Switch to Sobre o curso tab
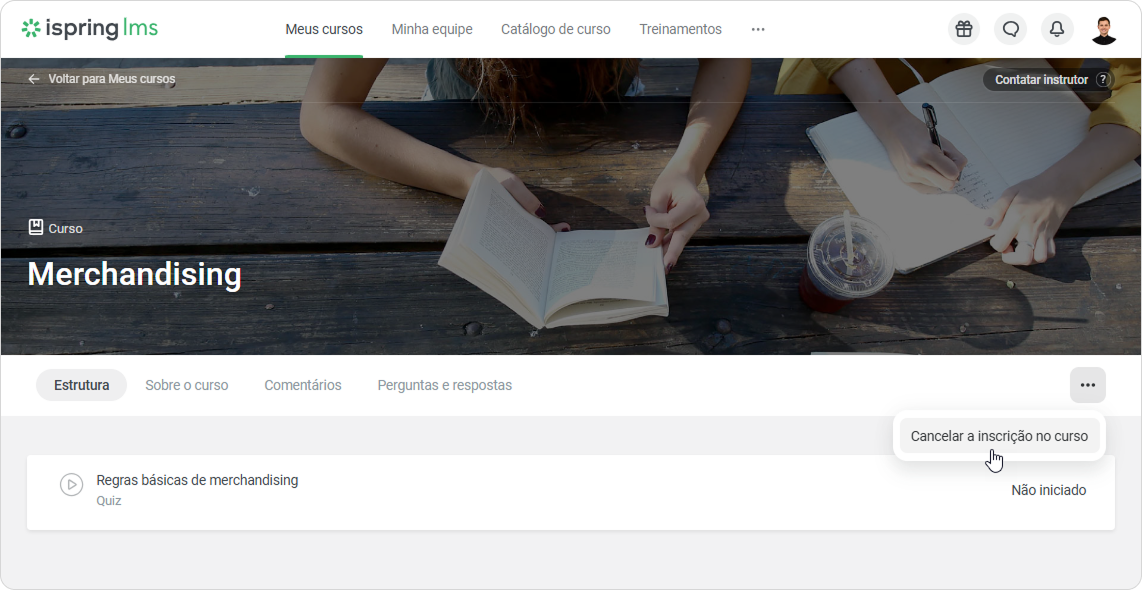 point(186,385)
